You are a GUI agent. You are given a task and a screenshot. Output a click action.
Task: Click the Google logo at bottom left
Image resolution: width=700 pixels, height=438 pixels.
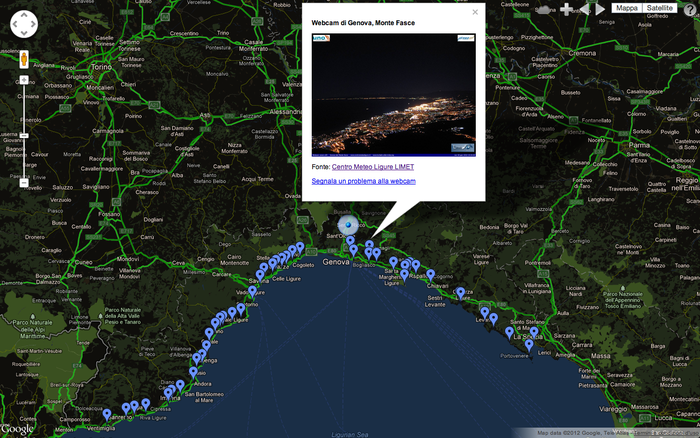tap(18, 429)
